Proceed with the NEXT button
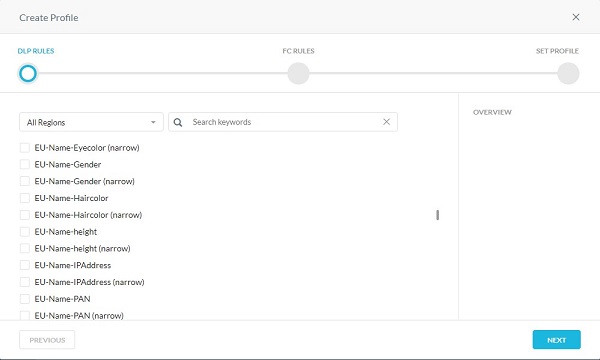 click(556, 340)
